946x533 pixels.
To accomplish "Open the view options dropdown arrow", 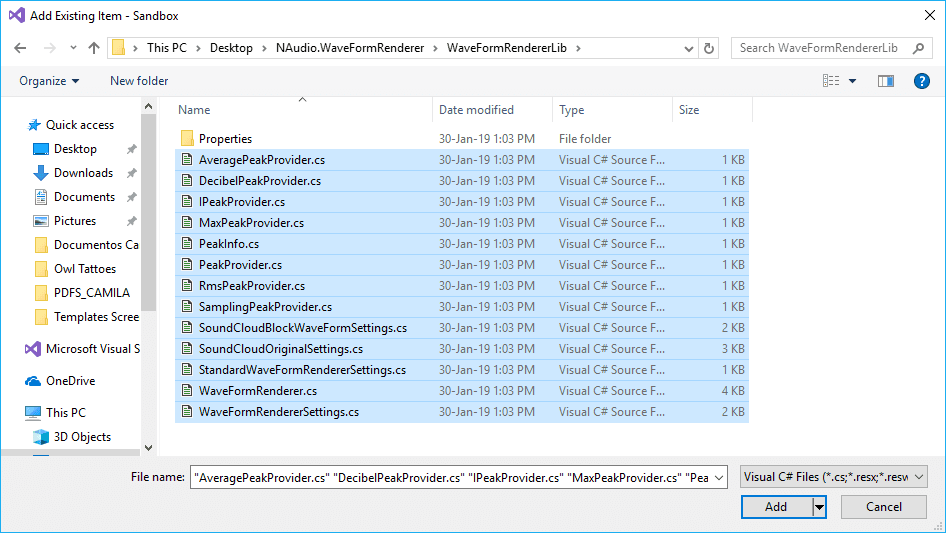I will [x=852, y=81].
